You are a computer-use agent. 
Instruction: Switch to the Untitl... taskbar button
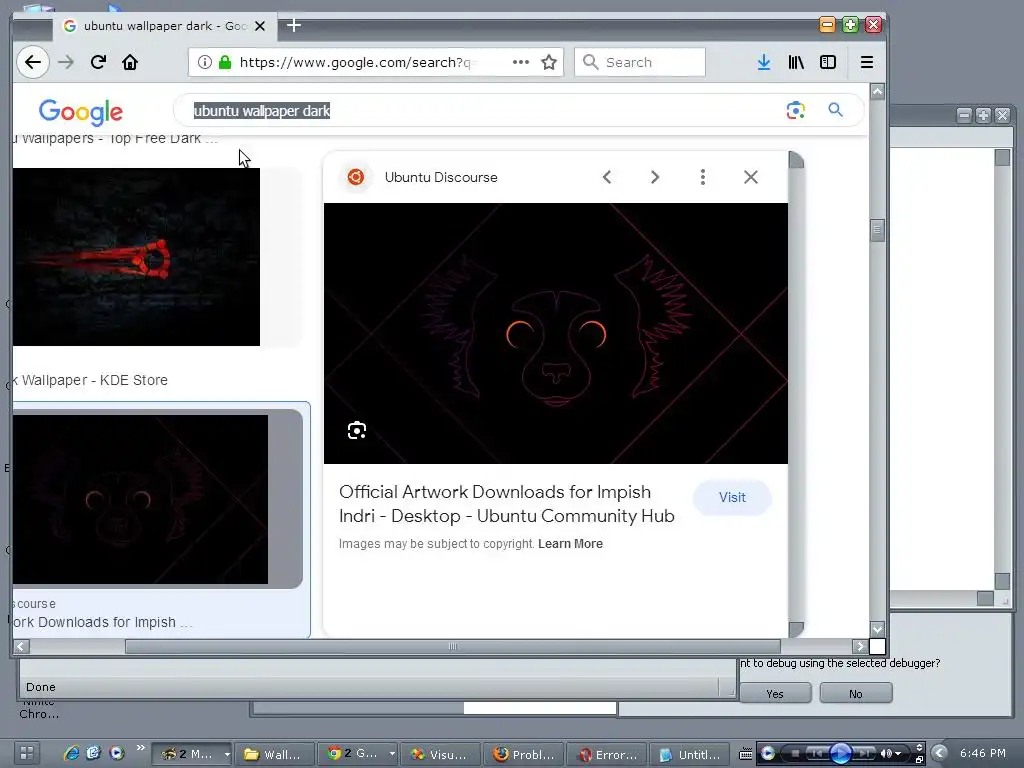pyautogui.click(x=690, y=754)
